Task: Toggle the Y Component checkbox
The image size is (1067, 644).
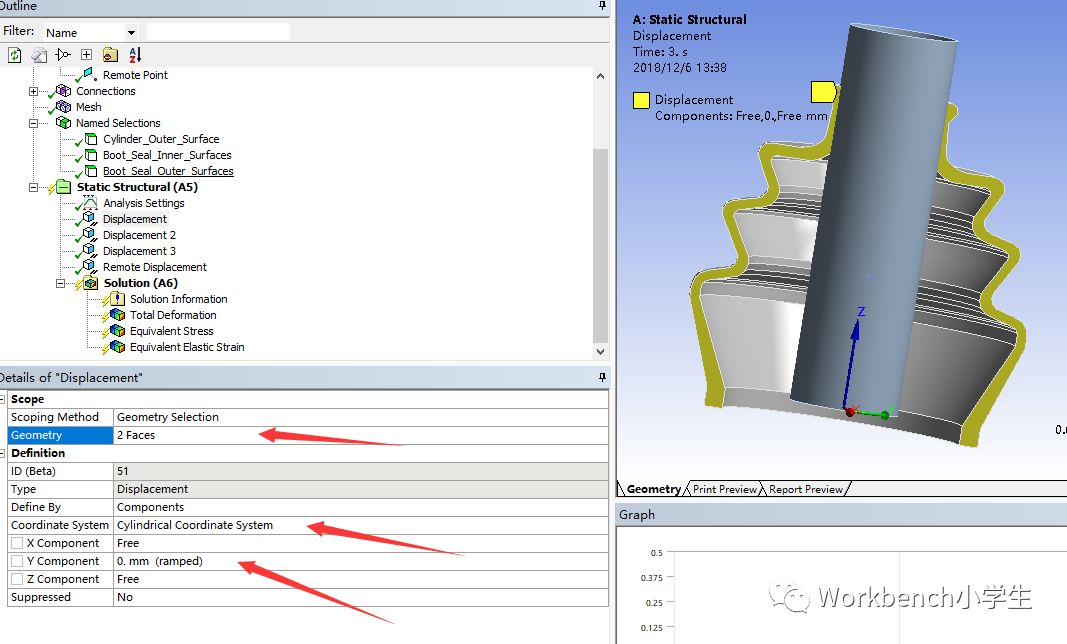Action: [17, 561]
